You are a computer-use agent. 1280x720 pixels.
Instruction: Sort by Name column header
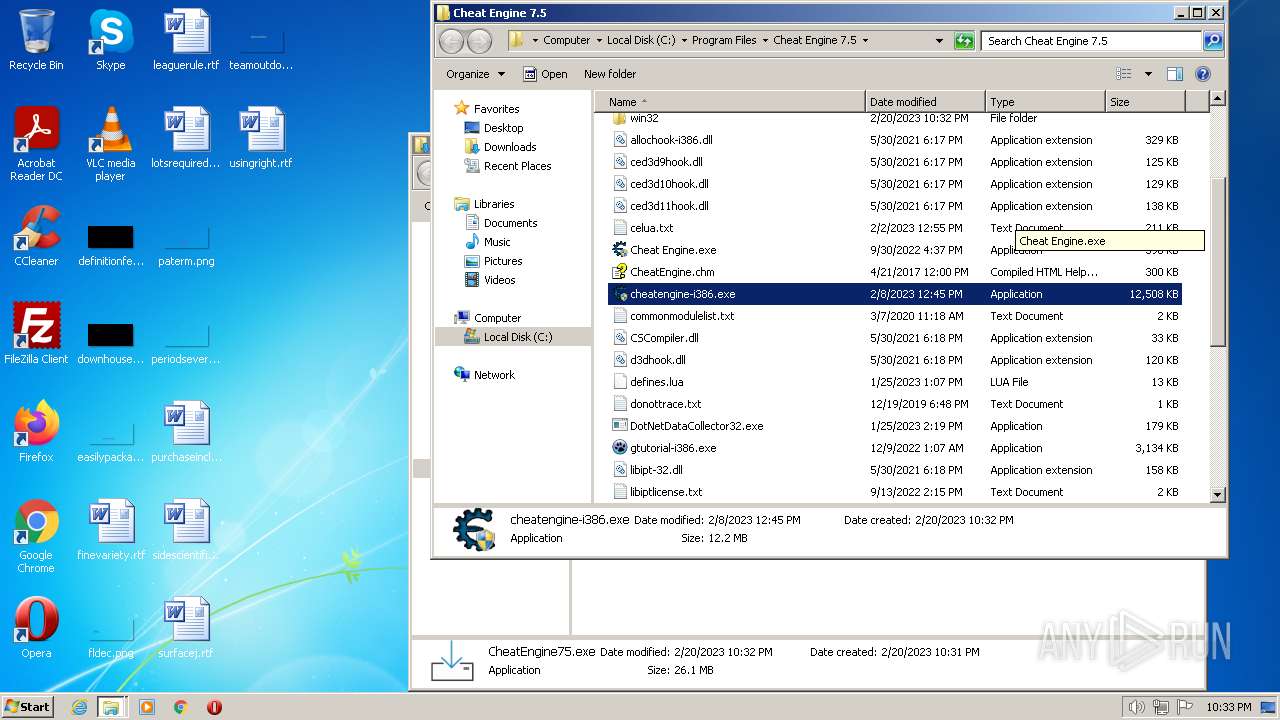point(730,102)
